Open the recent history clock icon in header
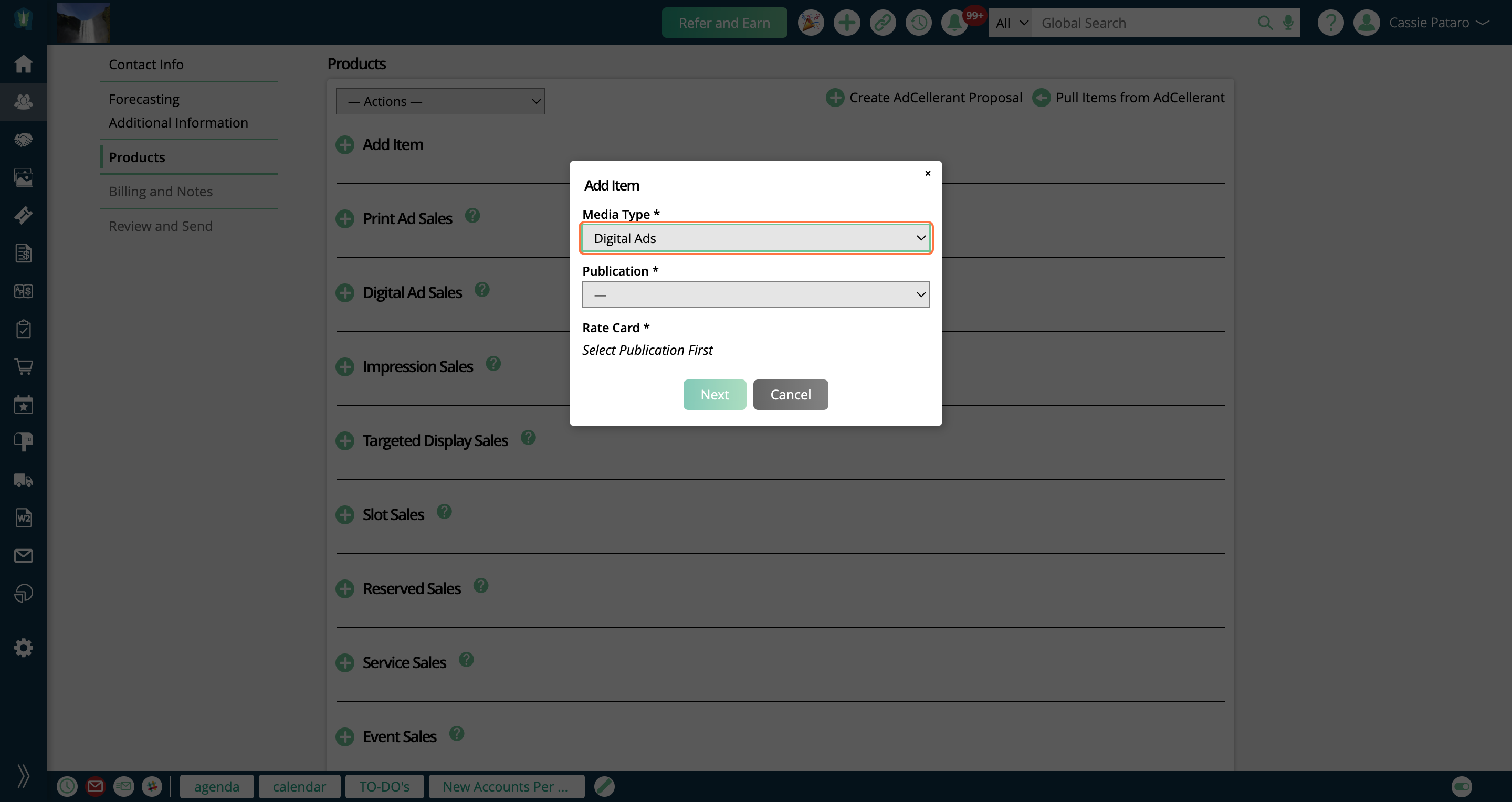This screenshot has width=1512, height=802. tap(919, 23)
